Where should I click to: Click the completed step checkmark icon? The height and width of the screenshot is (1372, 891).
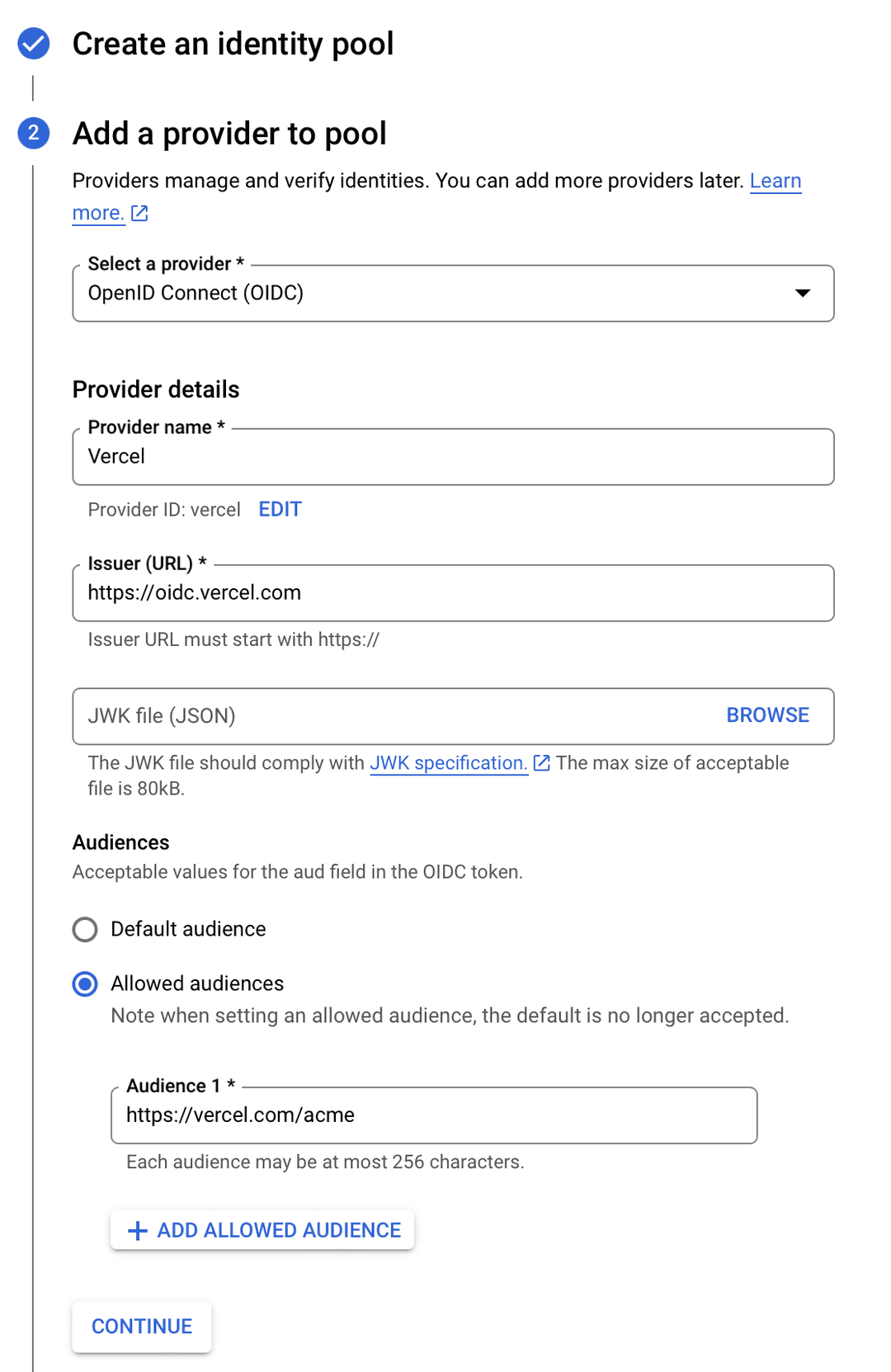tap(34, 44)
